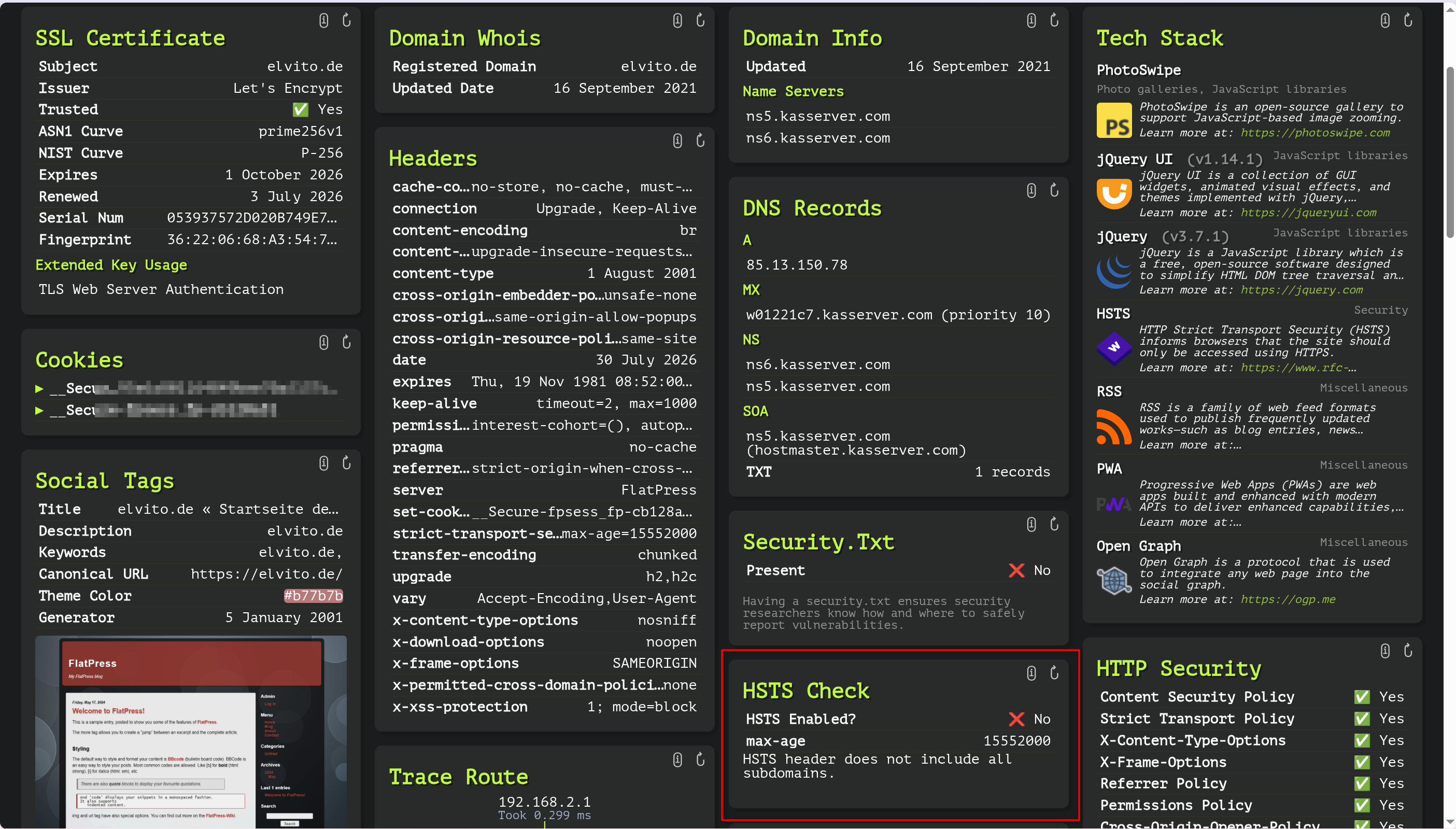Click the Referrer Policy row

(x=1252, y=783)
